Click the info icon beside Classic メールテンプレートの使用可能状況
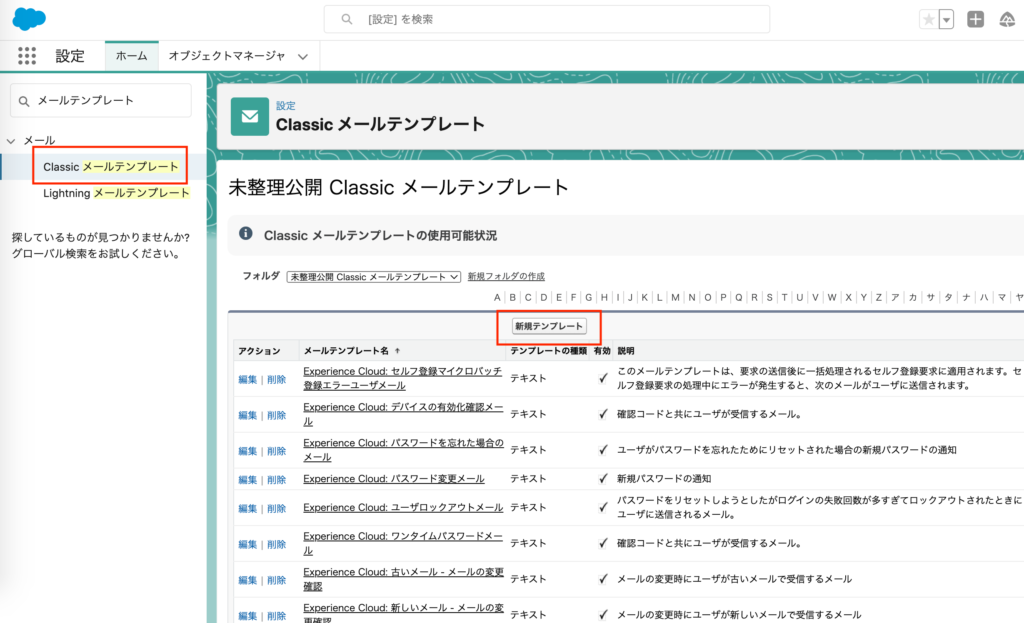The width and height of the screenshot is (1024, 623). pos(245,234)
